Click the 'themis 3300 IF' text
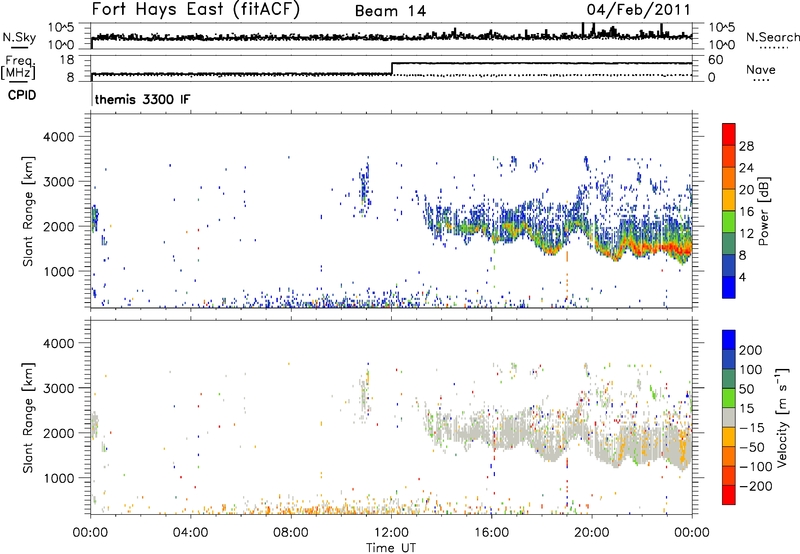Screen dimensions: 800x554 pyautogui.click(x=142, y=99)
